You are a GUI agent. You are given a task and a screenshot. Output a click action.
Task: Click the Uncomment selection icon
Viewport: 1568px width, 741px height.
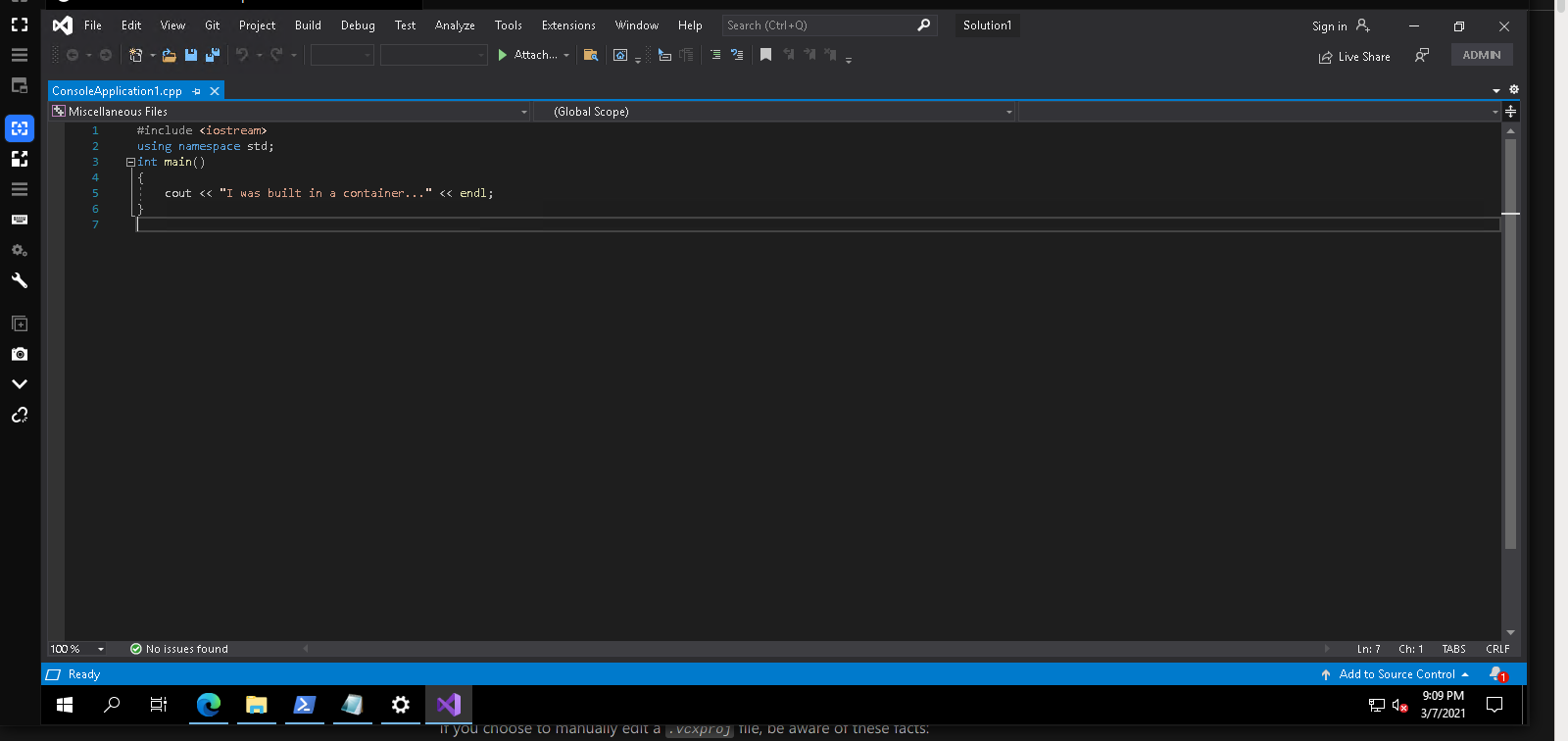[737, 55]
